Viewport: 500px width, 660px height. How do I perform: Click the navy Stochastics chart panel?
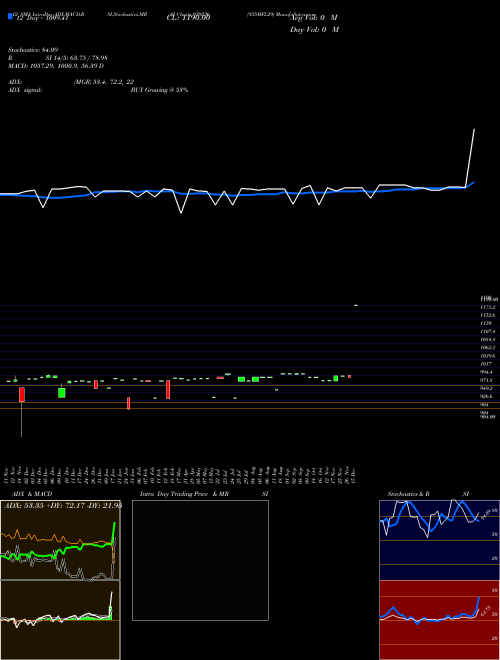[x=439, y=540]
